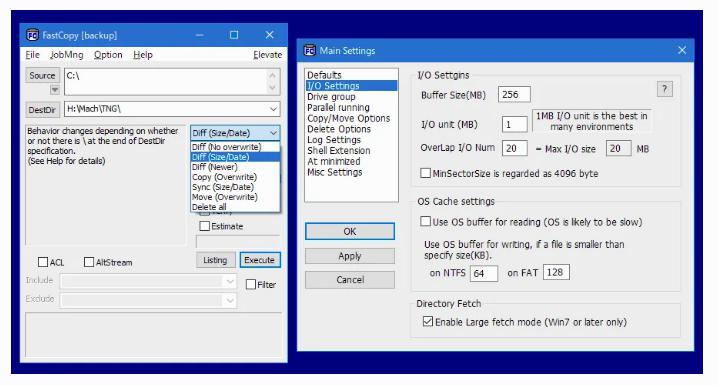The height and width of the screenshot is (385, 718).
Task: Click the Listing button
Action: point(215,260)
